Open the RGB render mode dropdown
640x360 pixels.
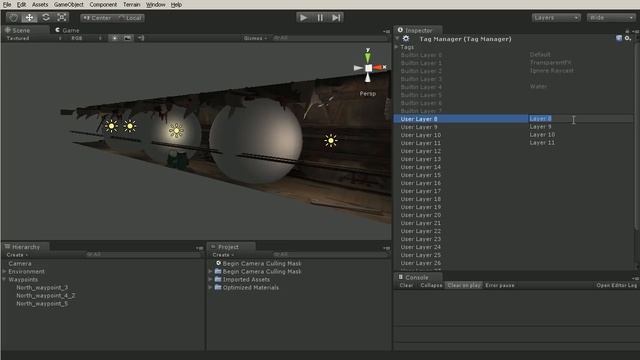point(86,38)
